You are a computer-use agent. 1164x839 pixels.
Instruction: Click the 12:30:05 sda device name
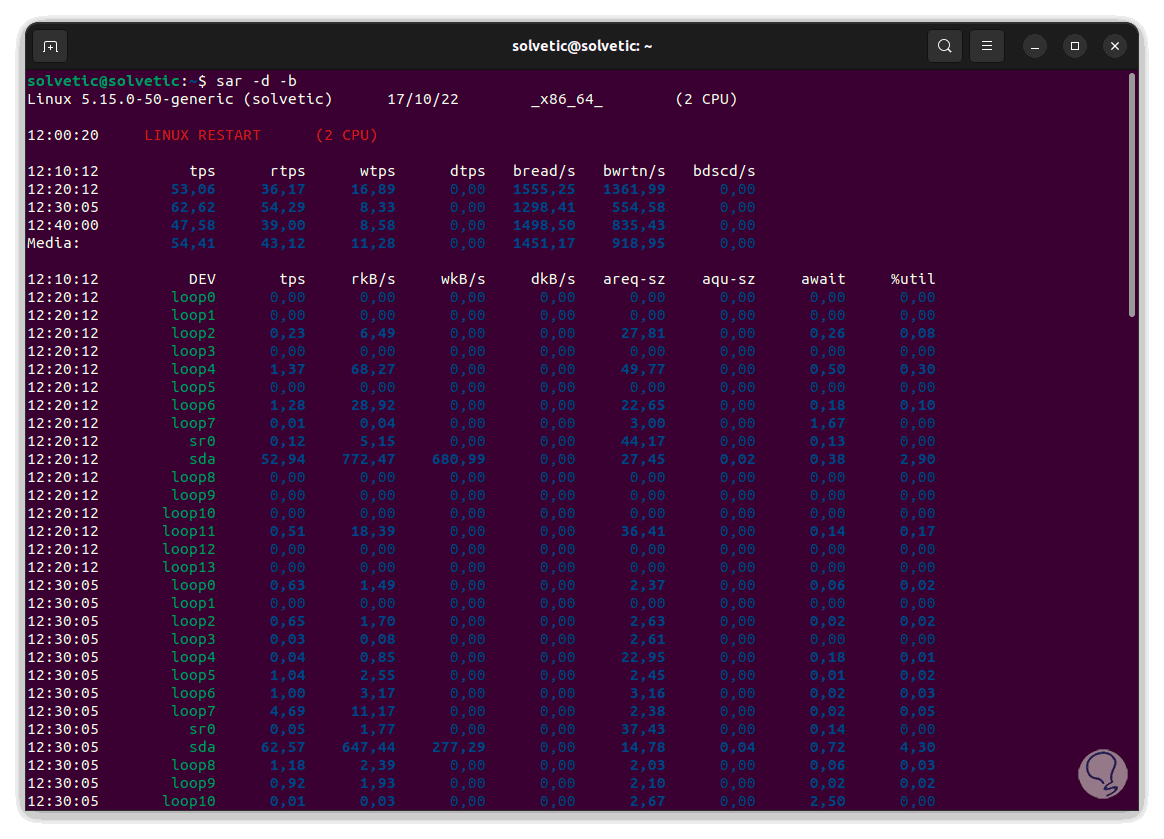coord(202,748)
